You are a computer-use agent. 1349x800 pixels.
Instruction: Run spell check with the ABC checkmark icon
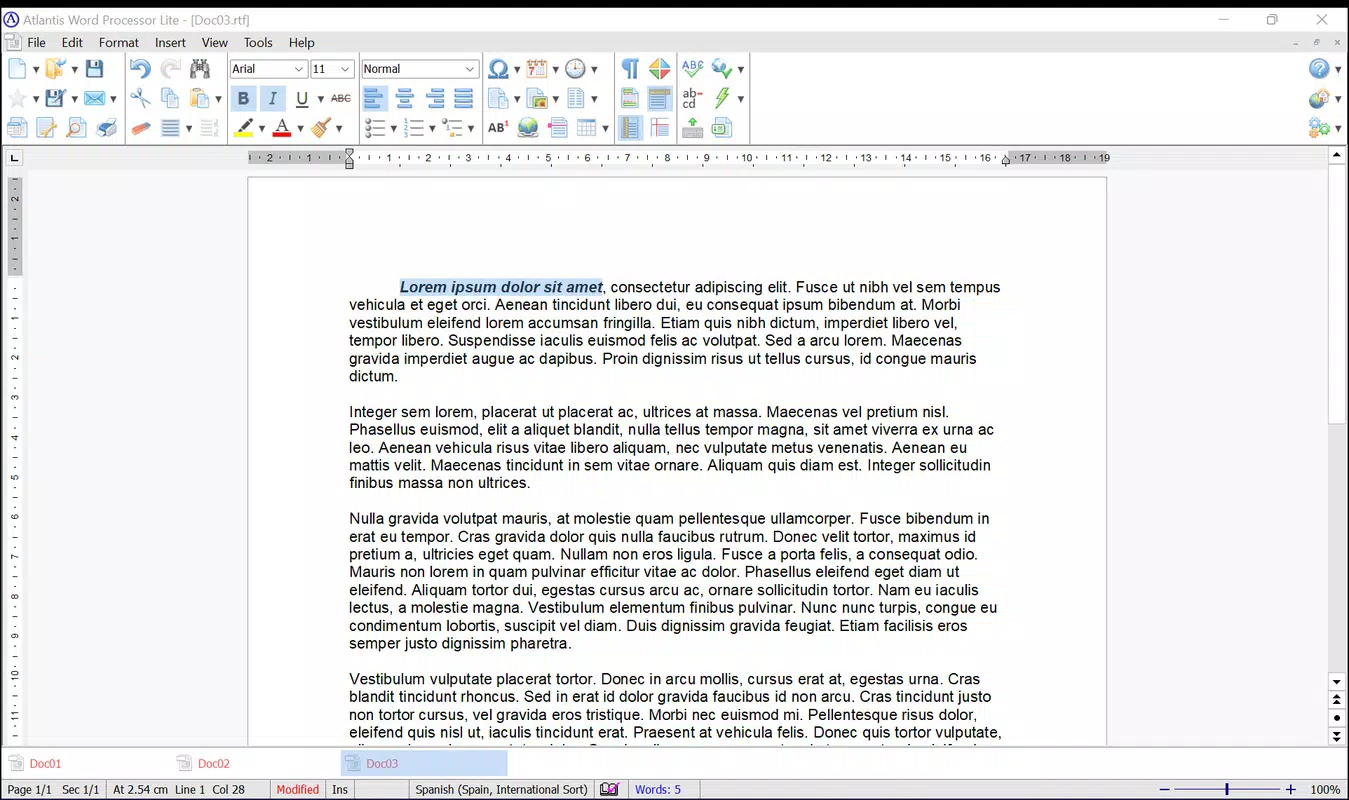tap(692, 69)
